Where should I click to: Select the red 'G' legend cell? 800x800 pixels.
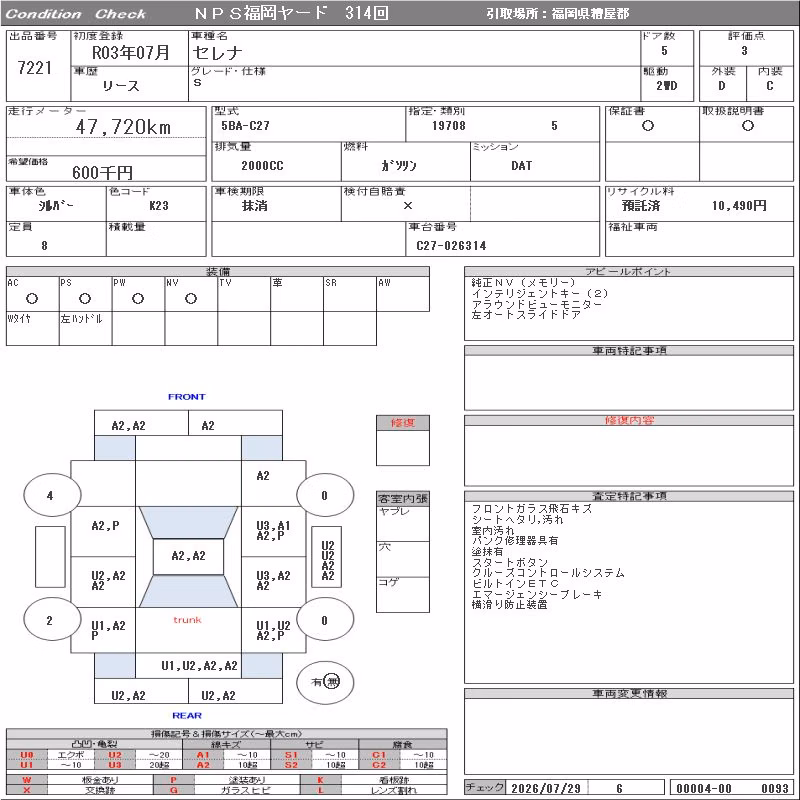click(x=173, y=790)
